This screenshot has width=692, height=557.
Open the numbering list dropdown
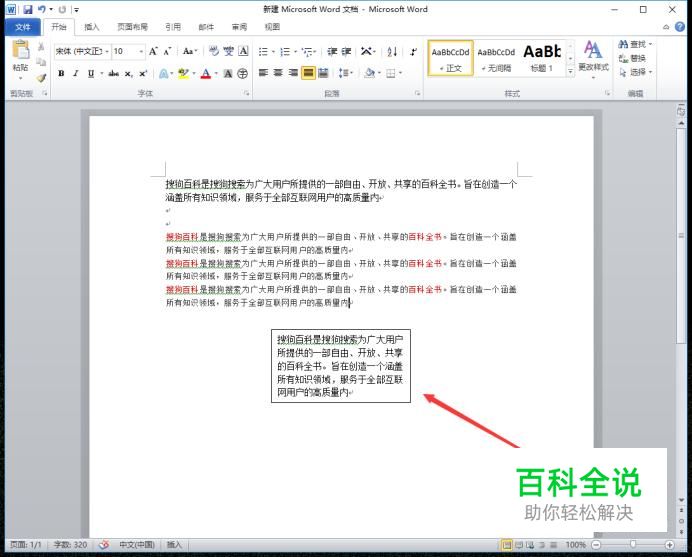295,52
